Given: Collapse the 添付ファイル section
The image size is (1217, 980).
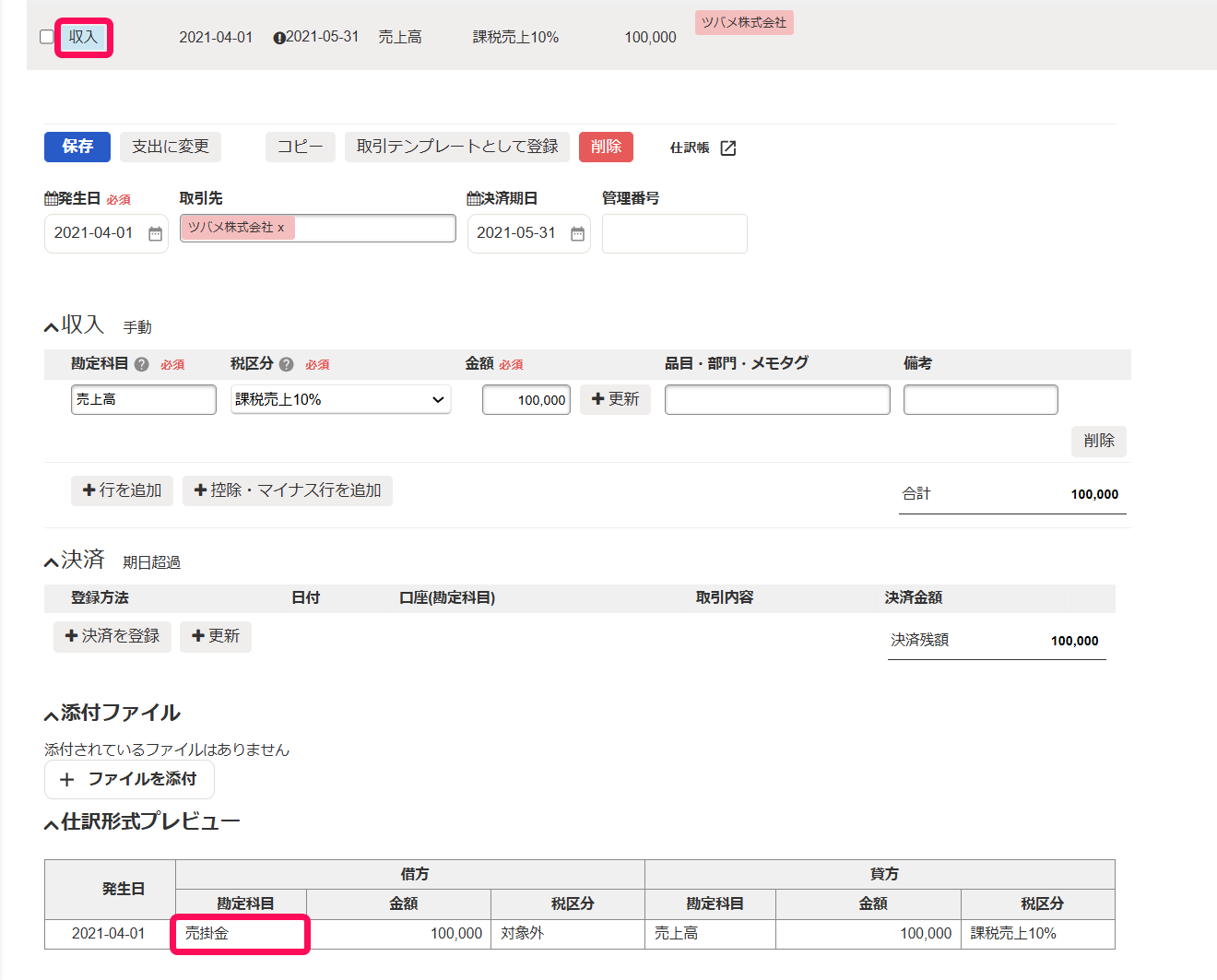Looking at the screenshot, I should pyautogui.click(x=52, y=715).
